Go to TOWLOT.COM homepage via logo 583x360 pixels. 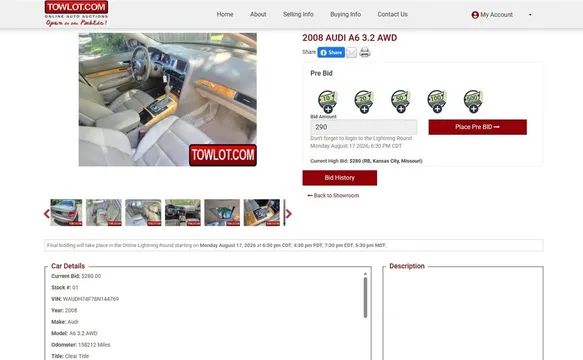[x=76, y=13]
